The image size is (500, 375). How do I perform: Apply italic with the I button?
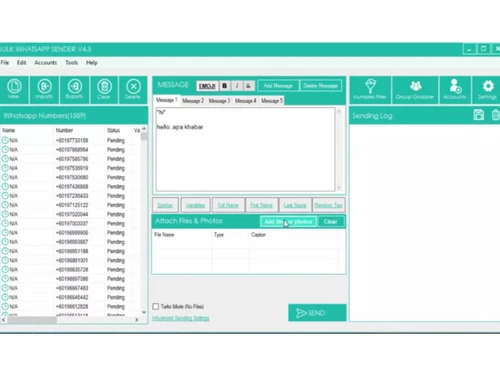[x=237, y=86]
